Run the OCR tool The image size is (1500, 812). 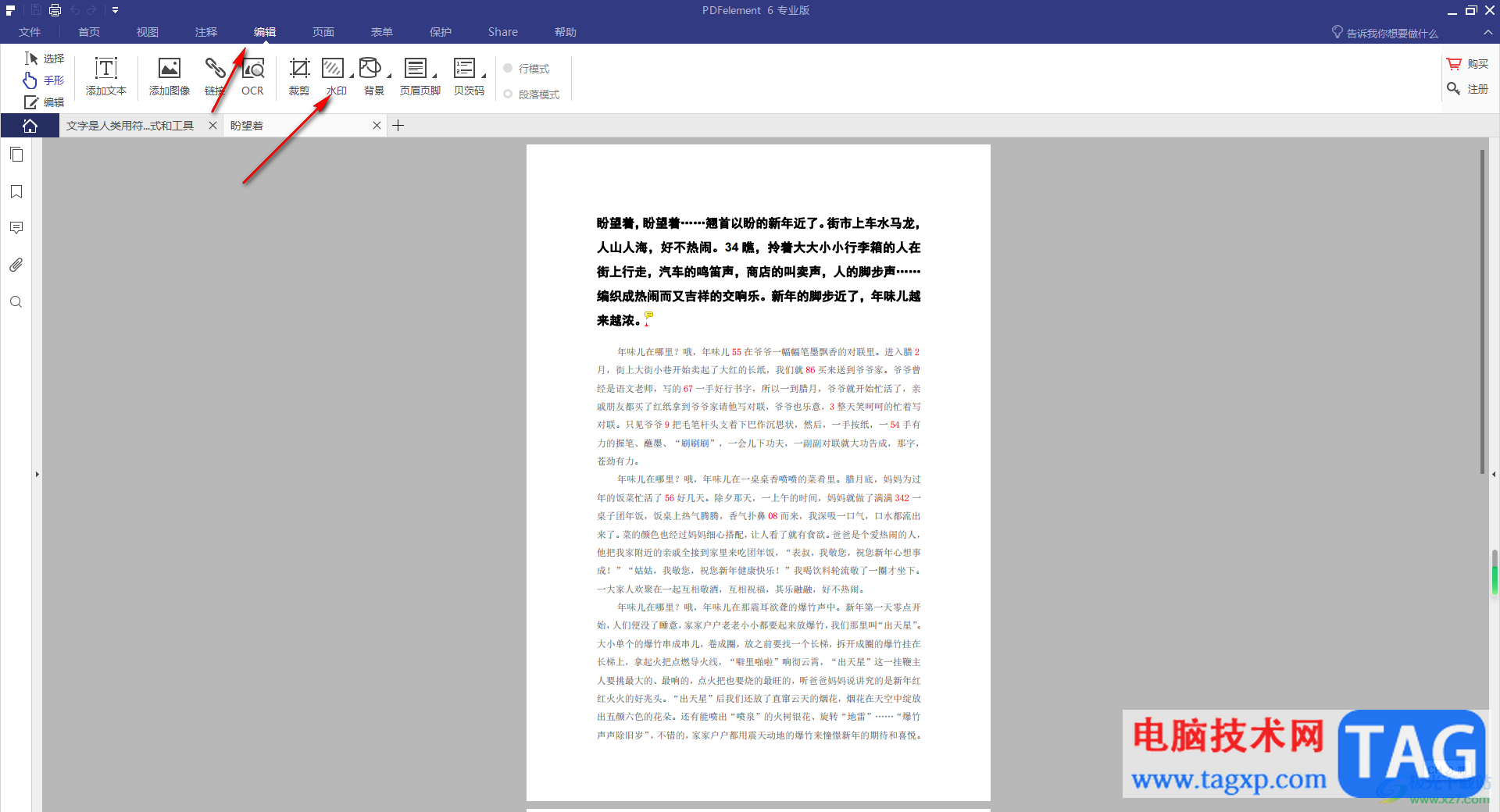(x=252, y=77)
